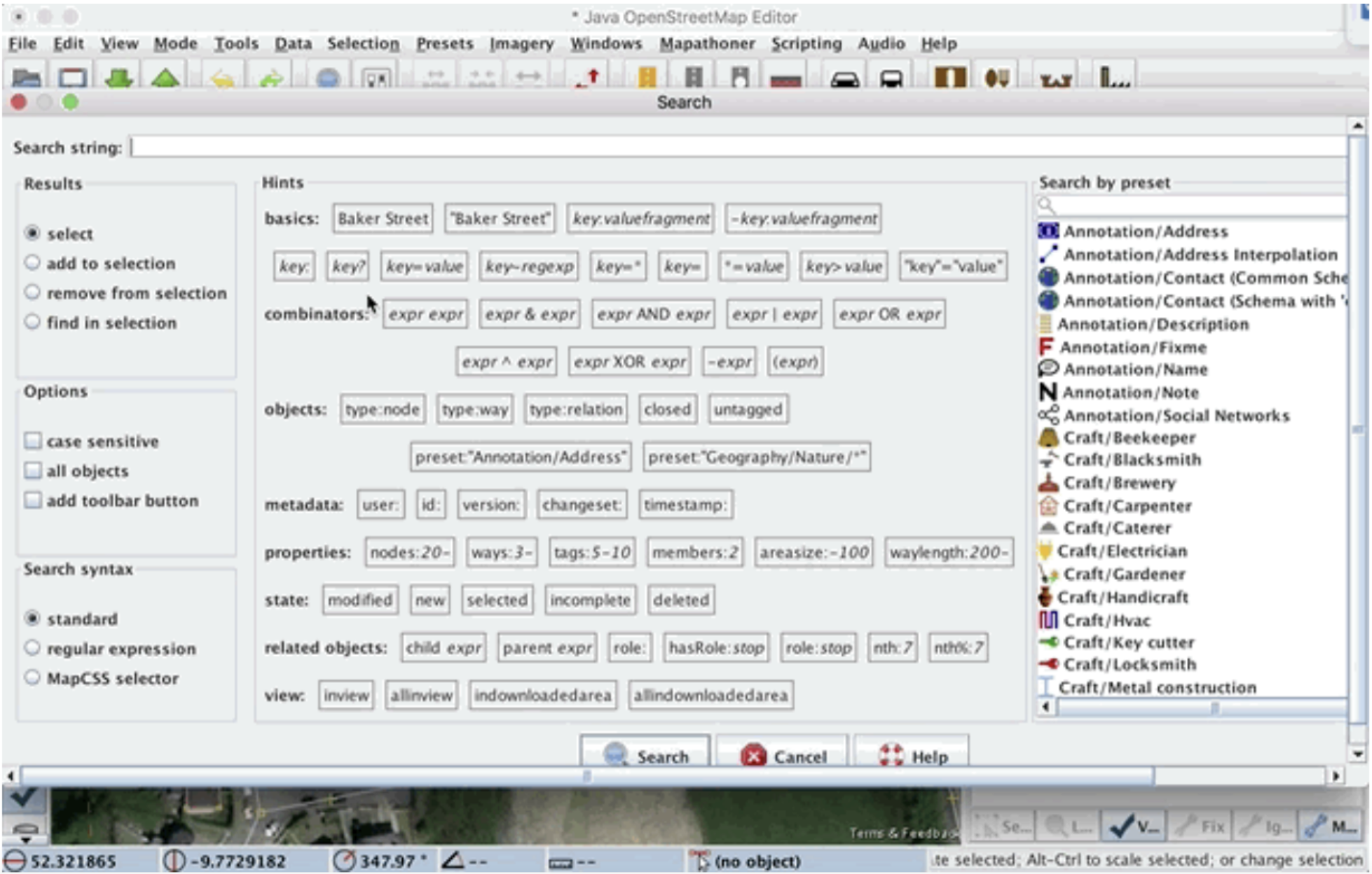
Task: Insert the 'expr AND expr' hint
Action: (653, 314)
